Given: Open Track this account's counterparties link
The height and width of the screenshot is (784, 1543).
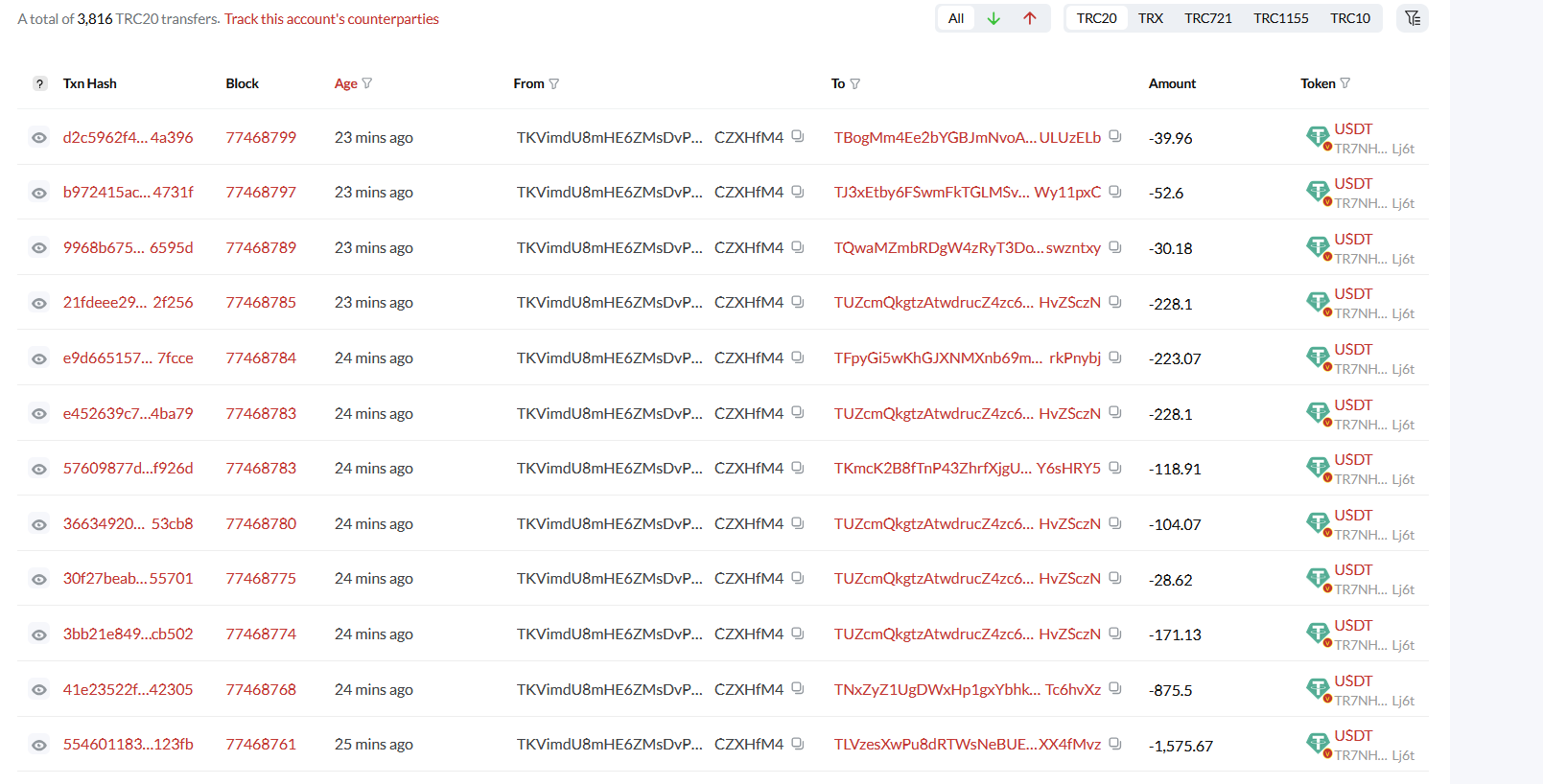Looking at the screenshot, I should 332,19.
